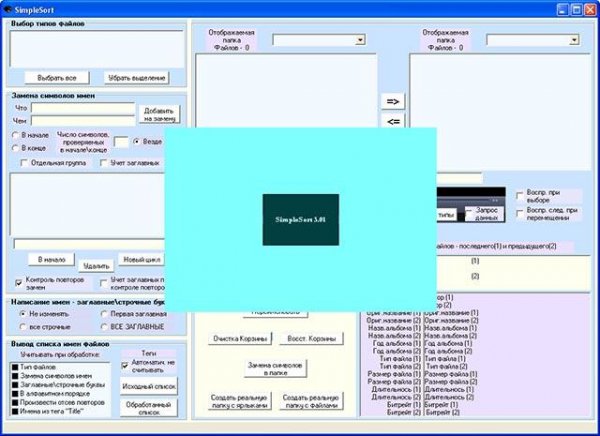The image size is (600, 436).
Task: Select the "Везде" radio button
Action: coord(136,142)
